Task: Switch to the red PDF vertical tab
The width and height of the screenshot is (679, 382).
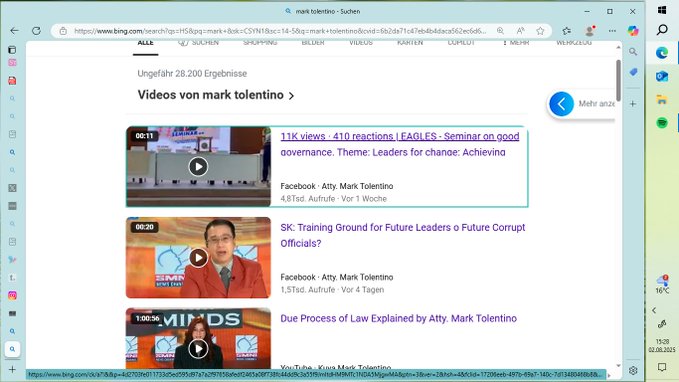Action: pos(12,81)
